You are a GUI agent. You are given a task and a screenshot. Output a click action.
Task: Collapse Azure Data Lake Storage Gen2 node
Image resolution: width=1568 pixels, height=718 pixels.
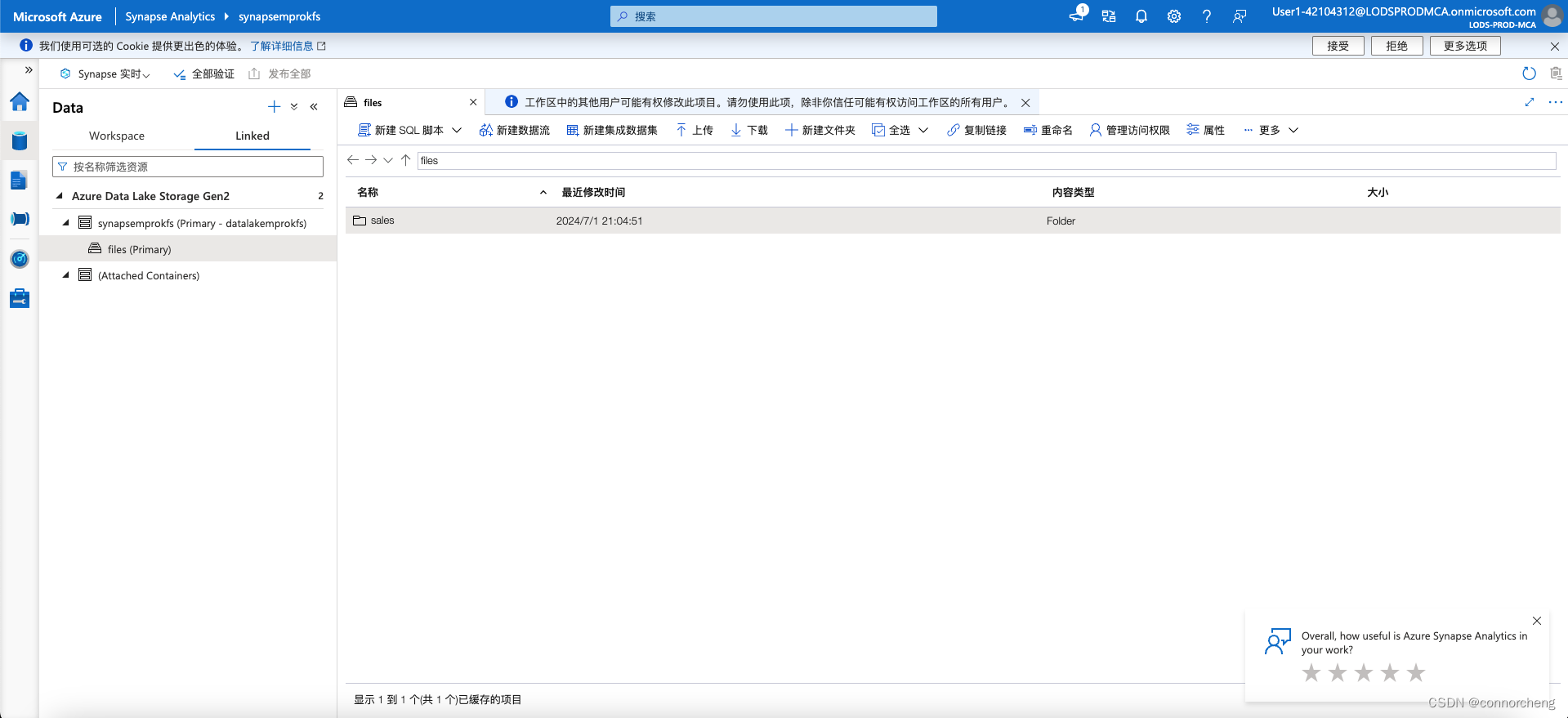(x=59, y=196)
